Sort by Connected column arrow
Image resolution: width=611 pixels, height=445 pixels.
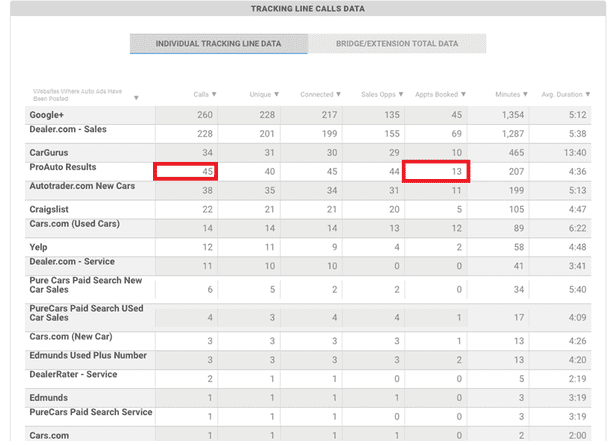coord(338,94)
